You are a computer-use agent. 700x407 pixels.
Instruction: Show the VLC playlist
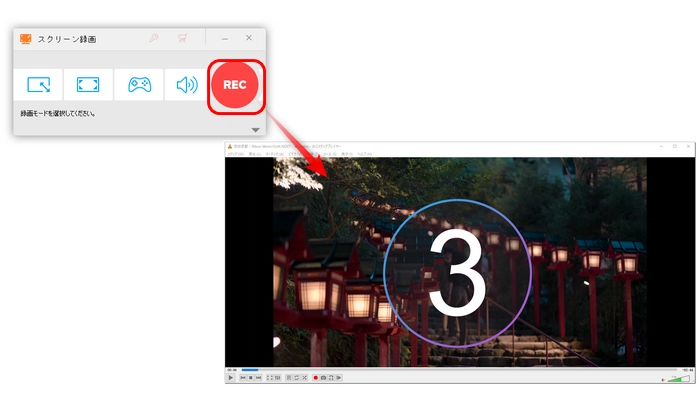click(x=289, y=378)
